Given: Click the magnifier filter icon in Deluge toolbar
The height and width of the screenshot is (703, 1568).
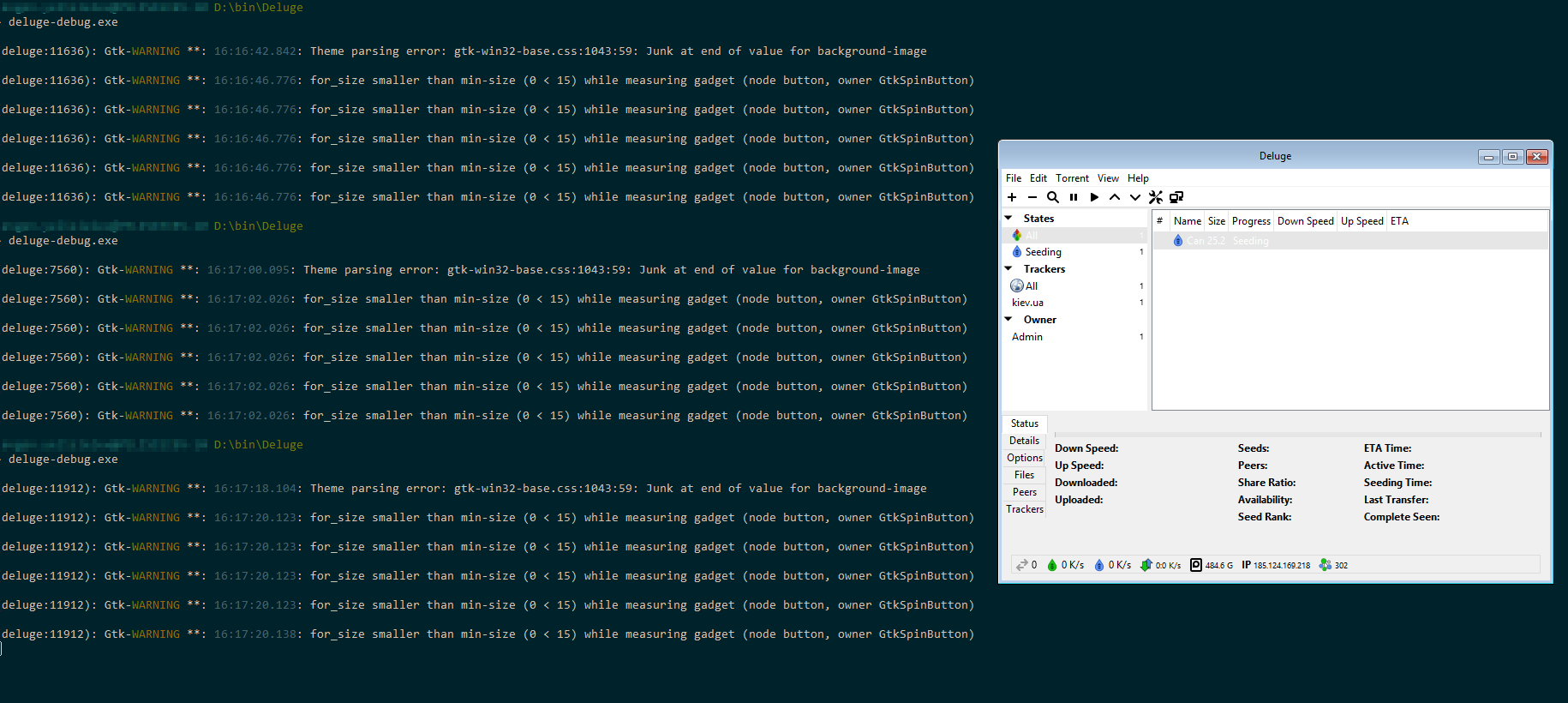Looking at the screenshot, I should 1053,197.
